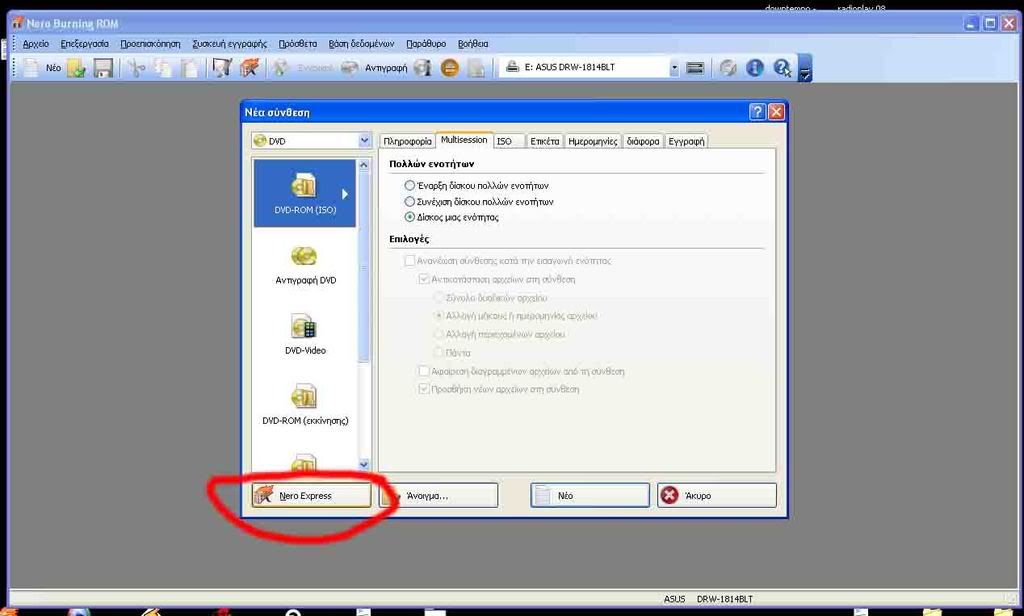Open the Συσκευή εγγραφής menu
This screenshot has width=1024, height=616.
(229, 44)
